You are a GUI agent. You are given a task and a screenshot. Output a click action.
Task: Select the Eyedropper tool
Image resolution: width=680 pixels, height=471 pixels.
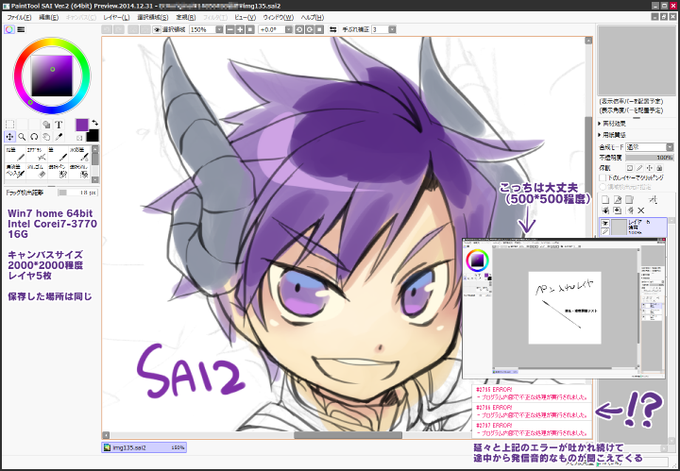pos(59,137)
